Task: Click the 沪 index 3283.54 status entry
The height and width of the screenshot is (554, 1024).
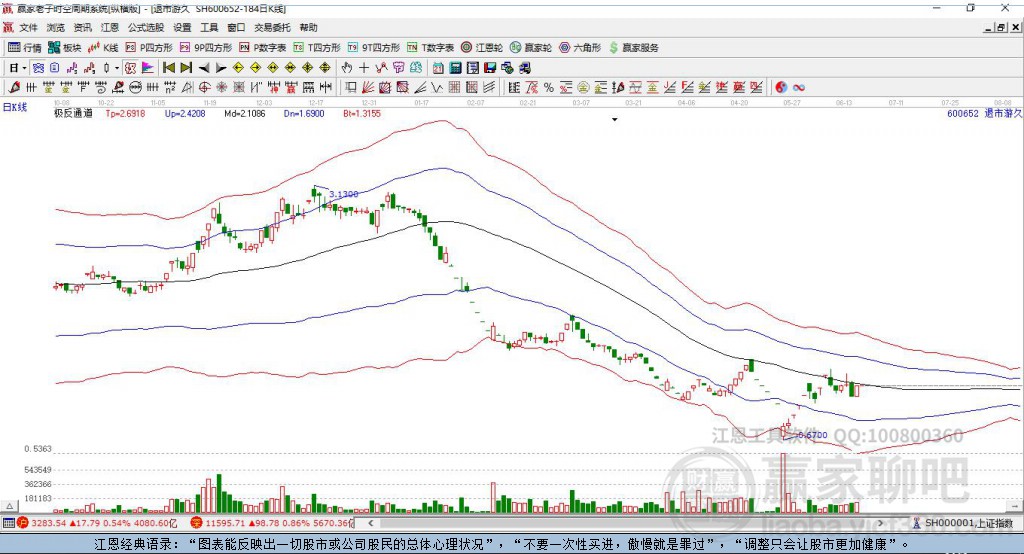Action: (x=97, y=523)
